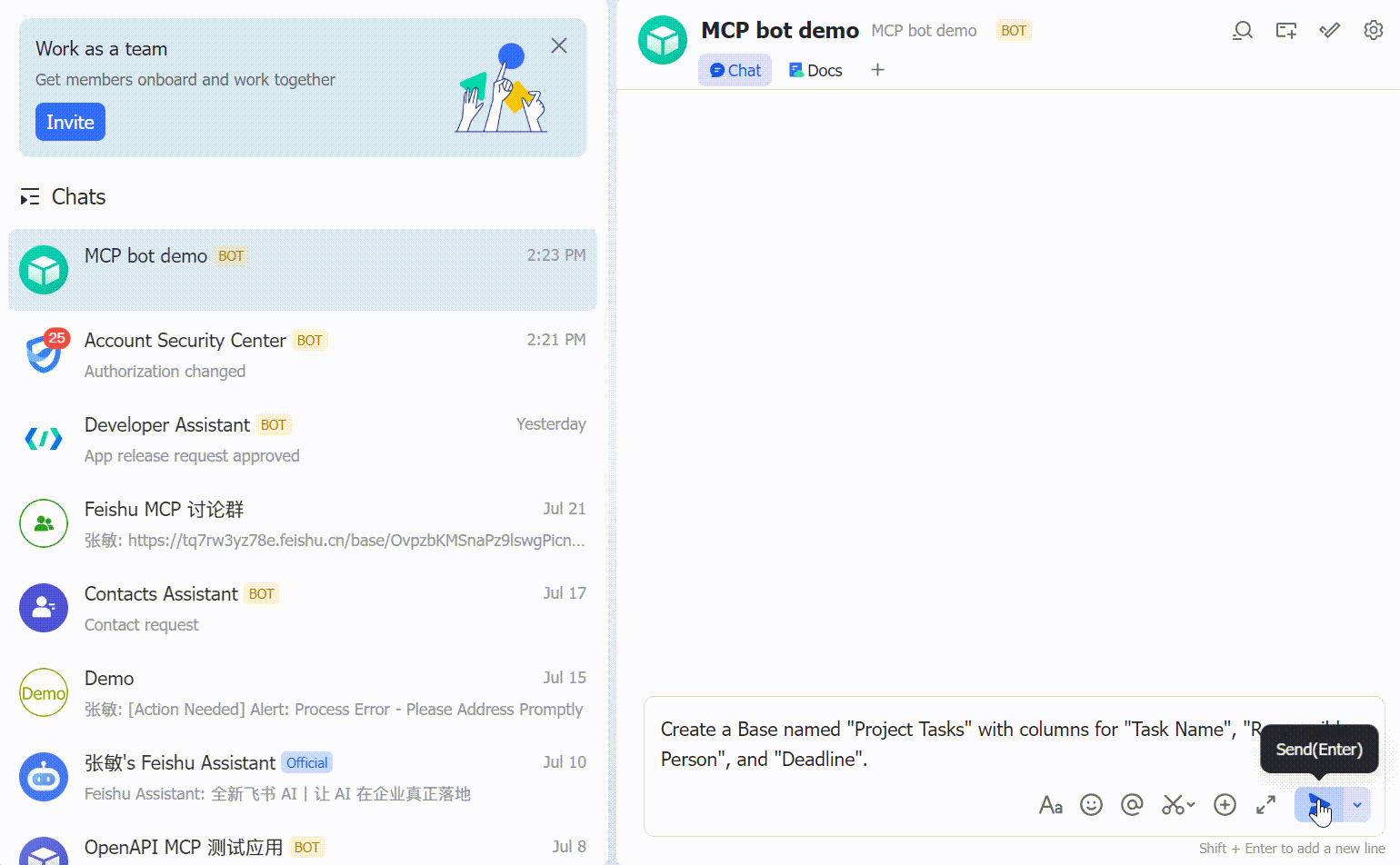Open Feishu MCP 讨论群 group chat
Image resolution: width=1400 pixels, height=865 pixels.
pos(303,523)
